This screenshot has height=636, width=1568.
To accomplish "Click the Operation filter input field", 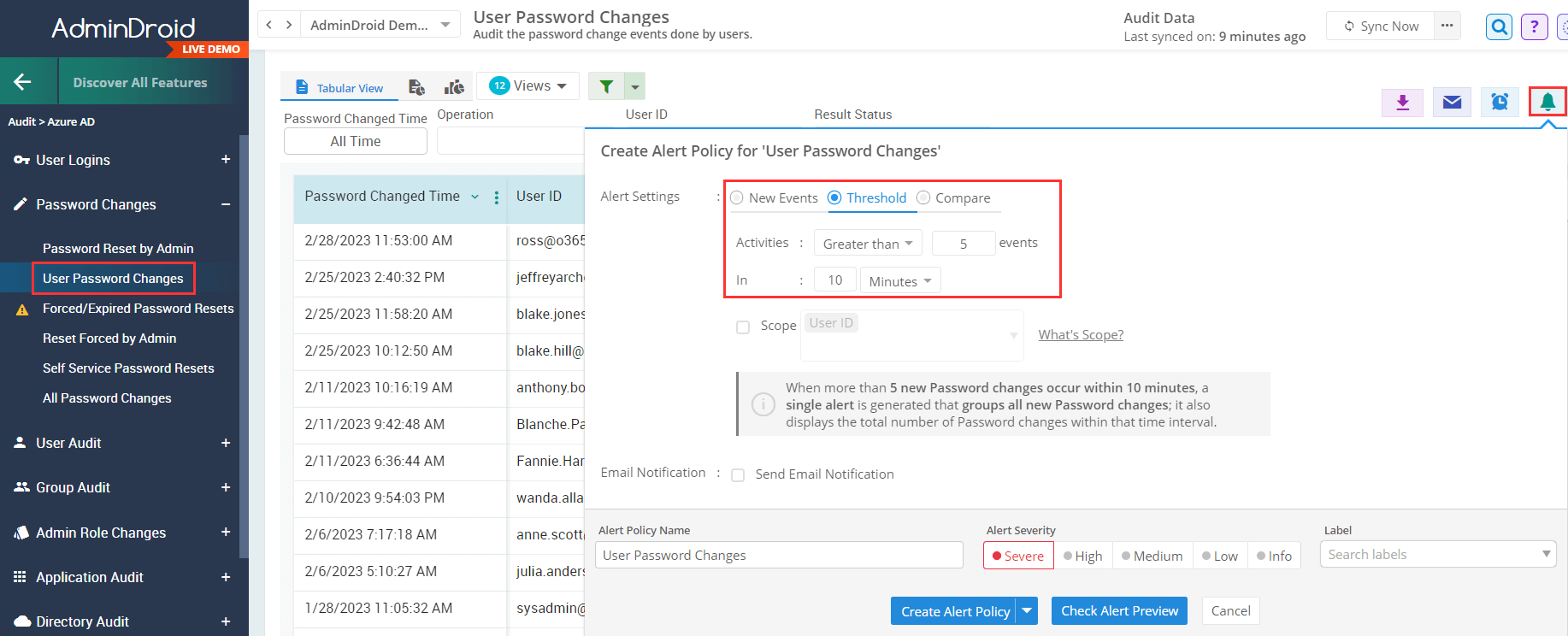I will pyautogui.click(x=510, y=141).
